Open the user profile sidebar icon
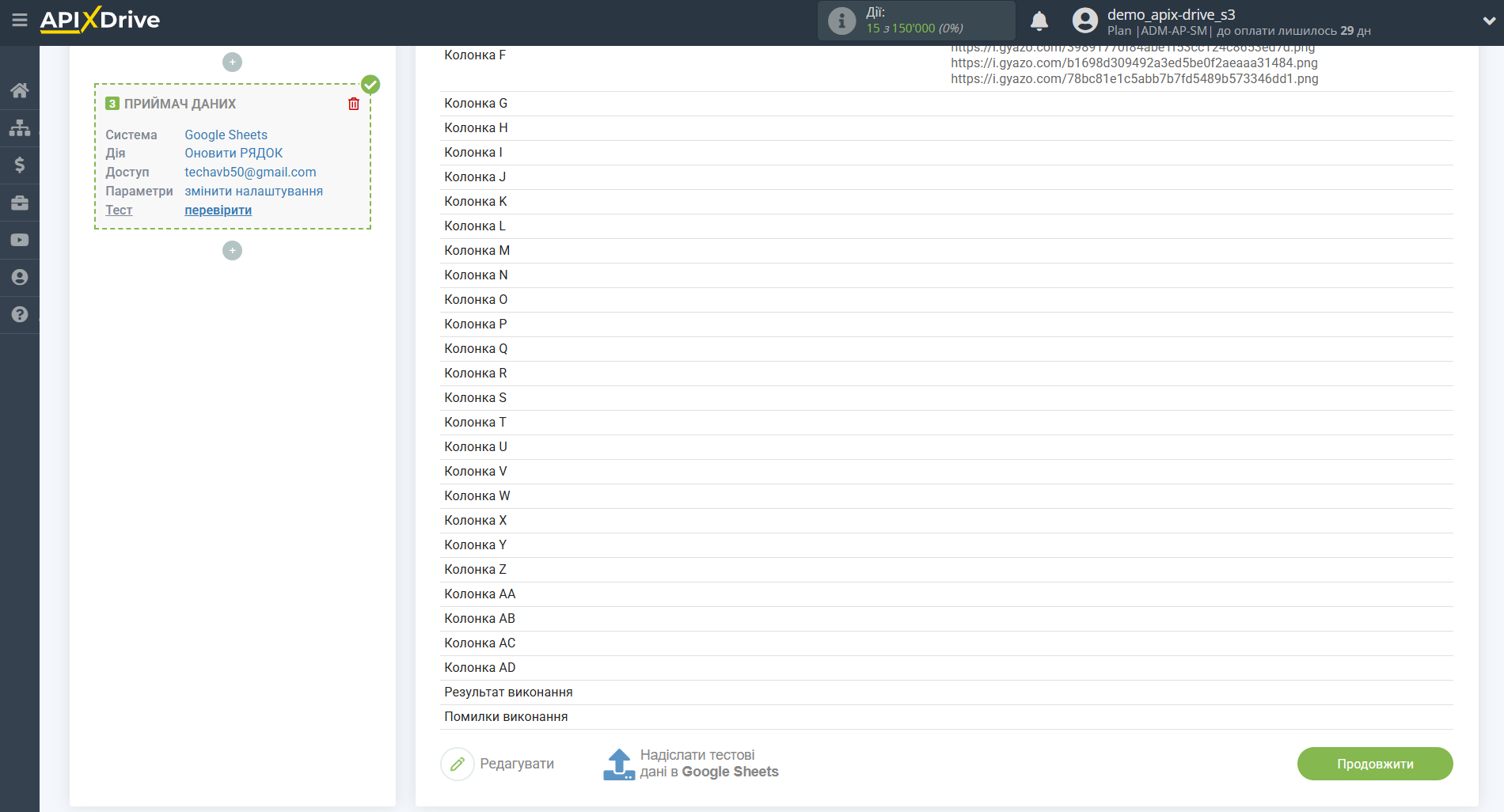 tap(20, 277)
